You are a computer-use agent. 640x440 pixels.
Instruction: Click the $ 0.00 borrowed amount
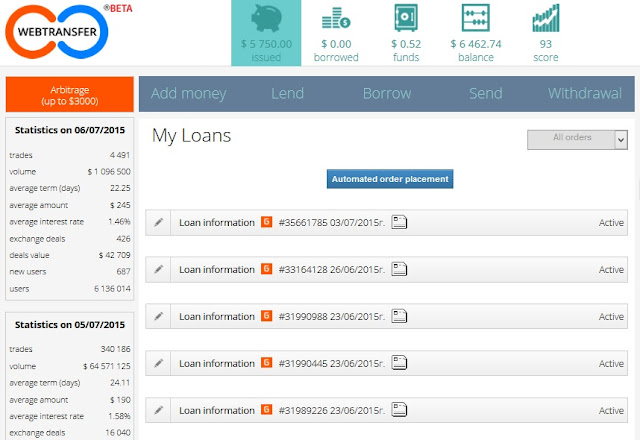pyautogui.click(x=336, y=44)
